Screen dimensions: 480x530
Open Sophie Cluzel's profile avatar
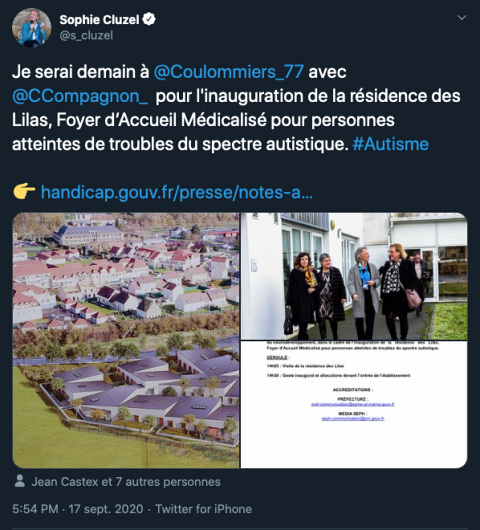(31, 27)
